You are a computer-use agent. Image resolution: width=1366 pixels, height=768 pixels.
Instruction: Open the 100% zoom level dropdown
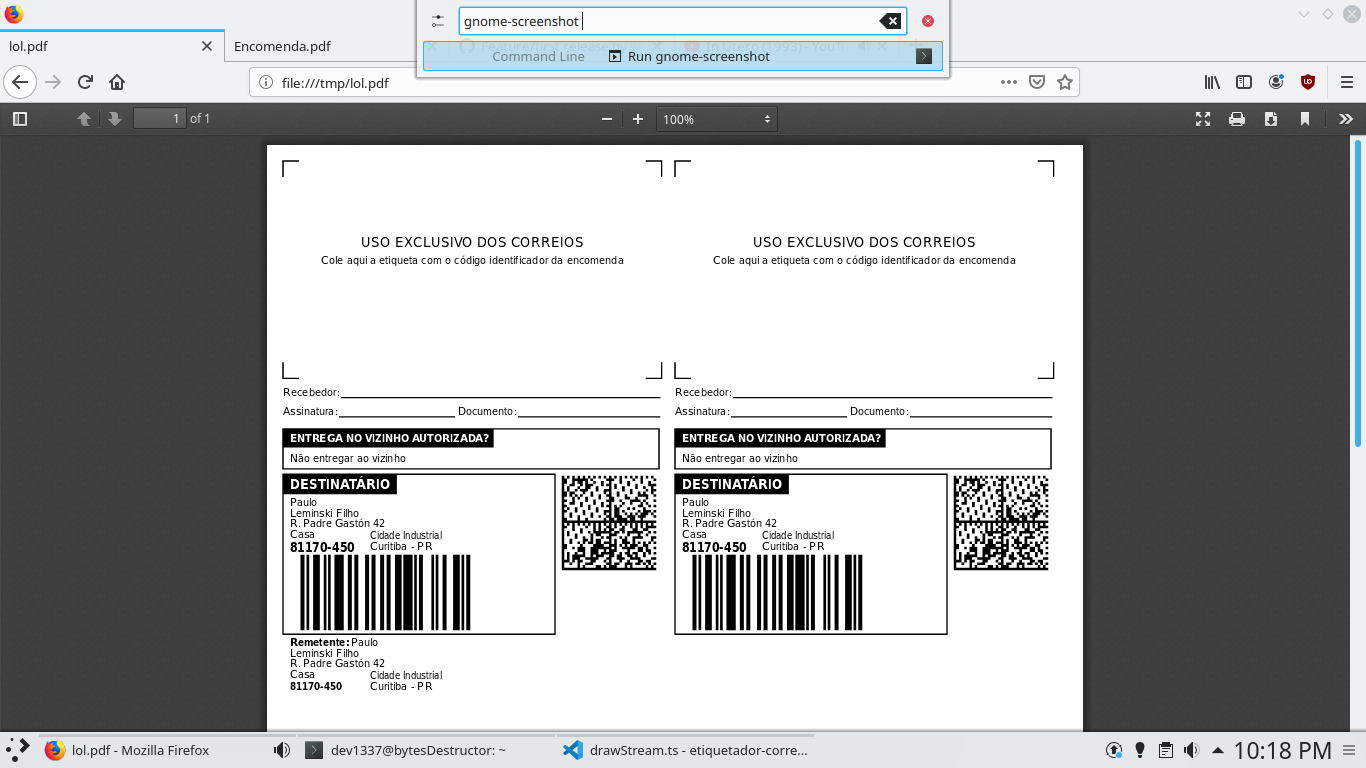(x=717, y=119)
